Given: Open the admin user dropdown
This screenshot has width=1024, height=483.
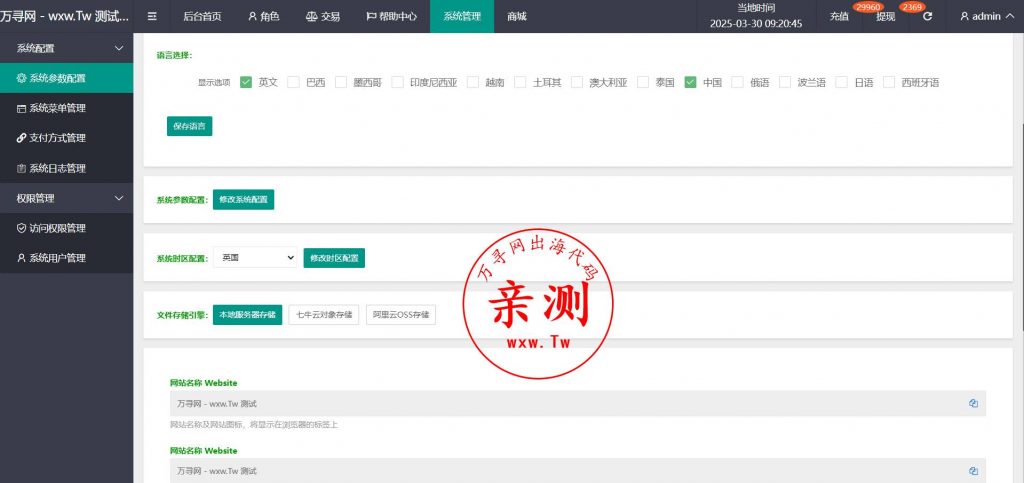Looking at the screenshot, I should [x=986, y=16].
